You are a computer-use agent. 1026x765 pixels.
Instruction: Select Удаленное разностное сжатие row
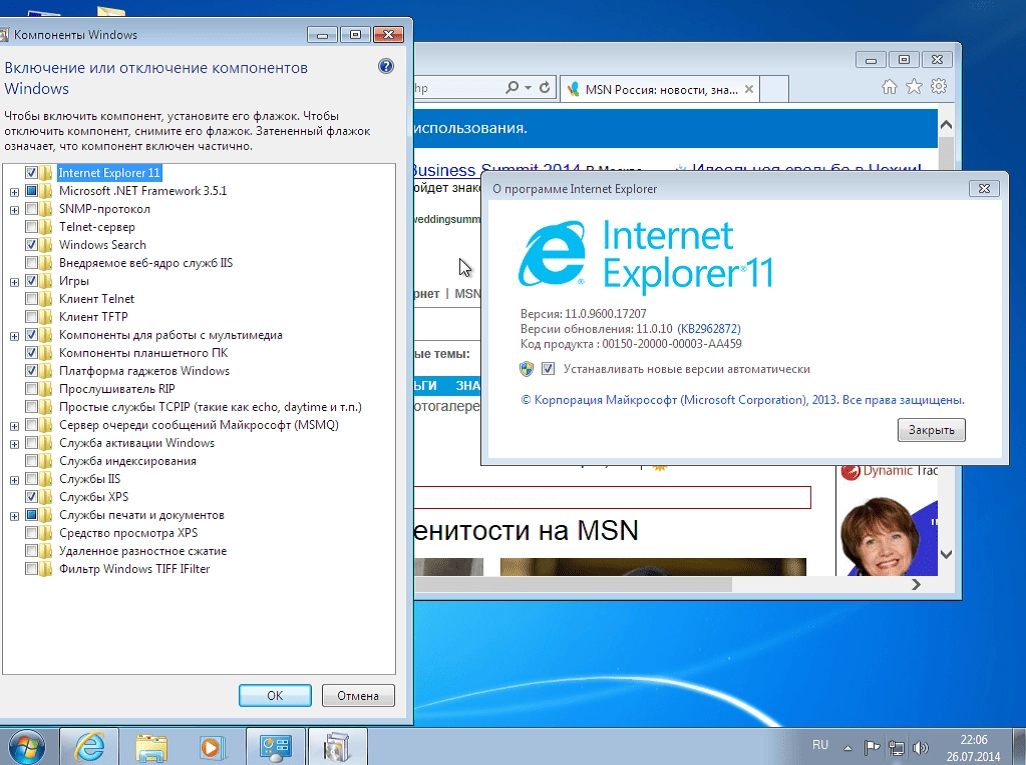tap(143, 551)
